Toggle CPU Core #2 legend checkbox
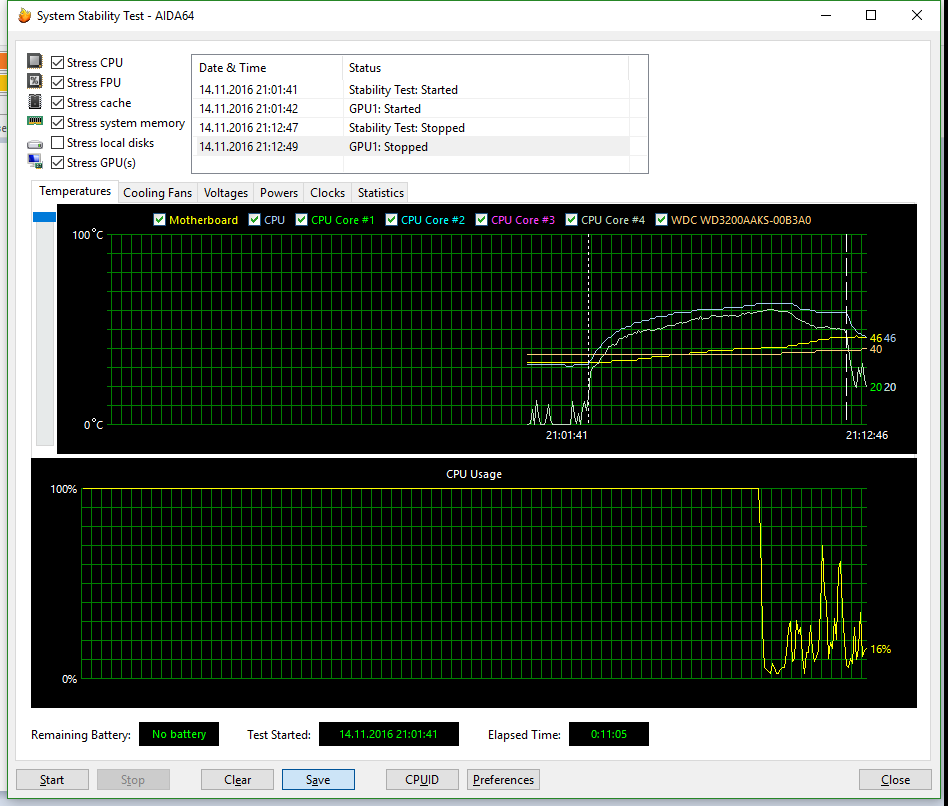This screenshot has width=948, height=806. pyautogui.click(x=392, y=219)
